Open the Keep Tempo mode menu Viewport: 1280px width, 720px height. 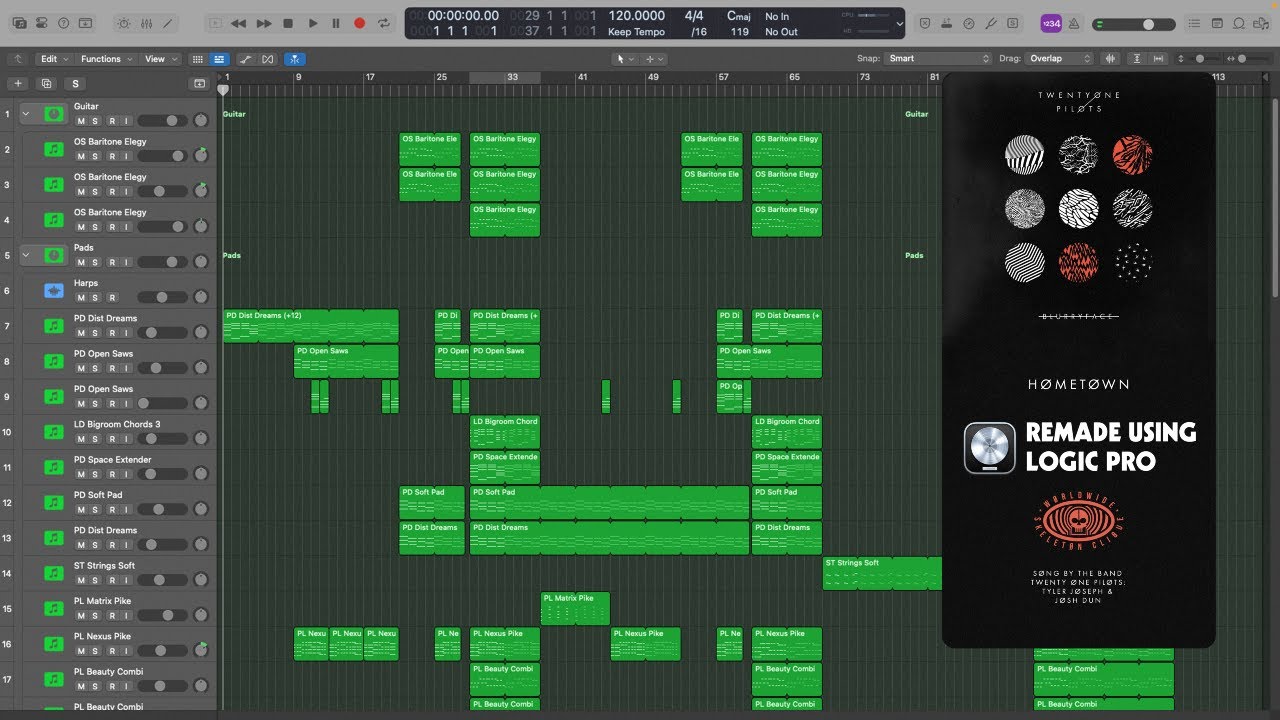636,32
